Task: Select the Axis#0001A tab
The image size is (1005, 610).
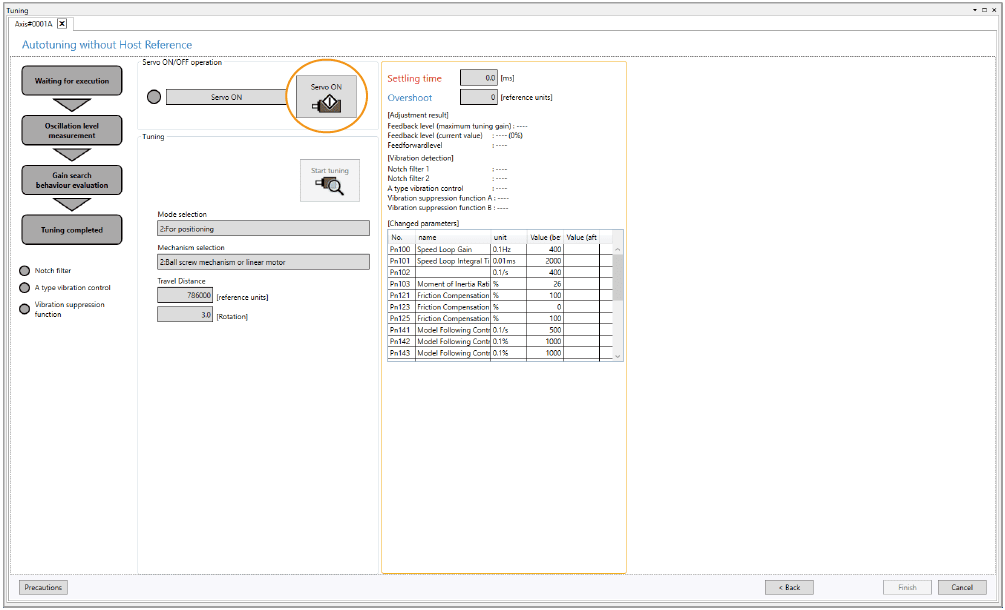Action: click(32, 23)
